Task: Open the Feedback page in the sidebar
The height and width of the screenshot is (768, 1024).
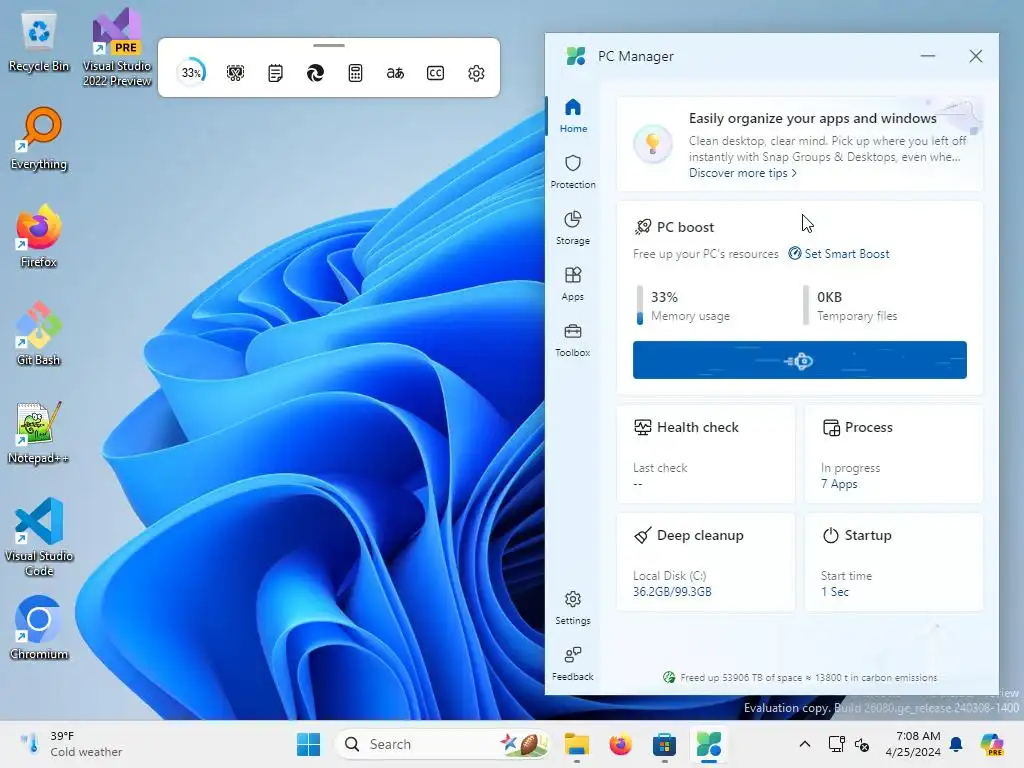Action: pyautogui.click(x=573, y=664)
